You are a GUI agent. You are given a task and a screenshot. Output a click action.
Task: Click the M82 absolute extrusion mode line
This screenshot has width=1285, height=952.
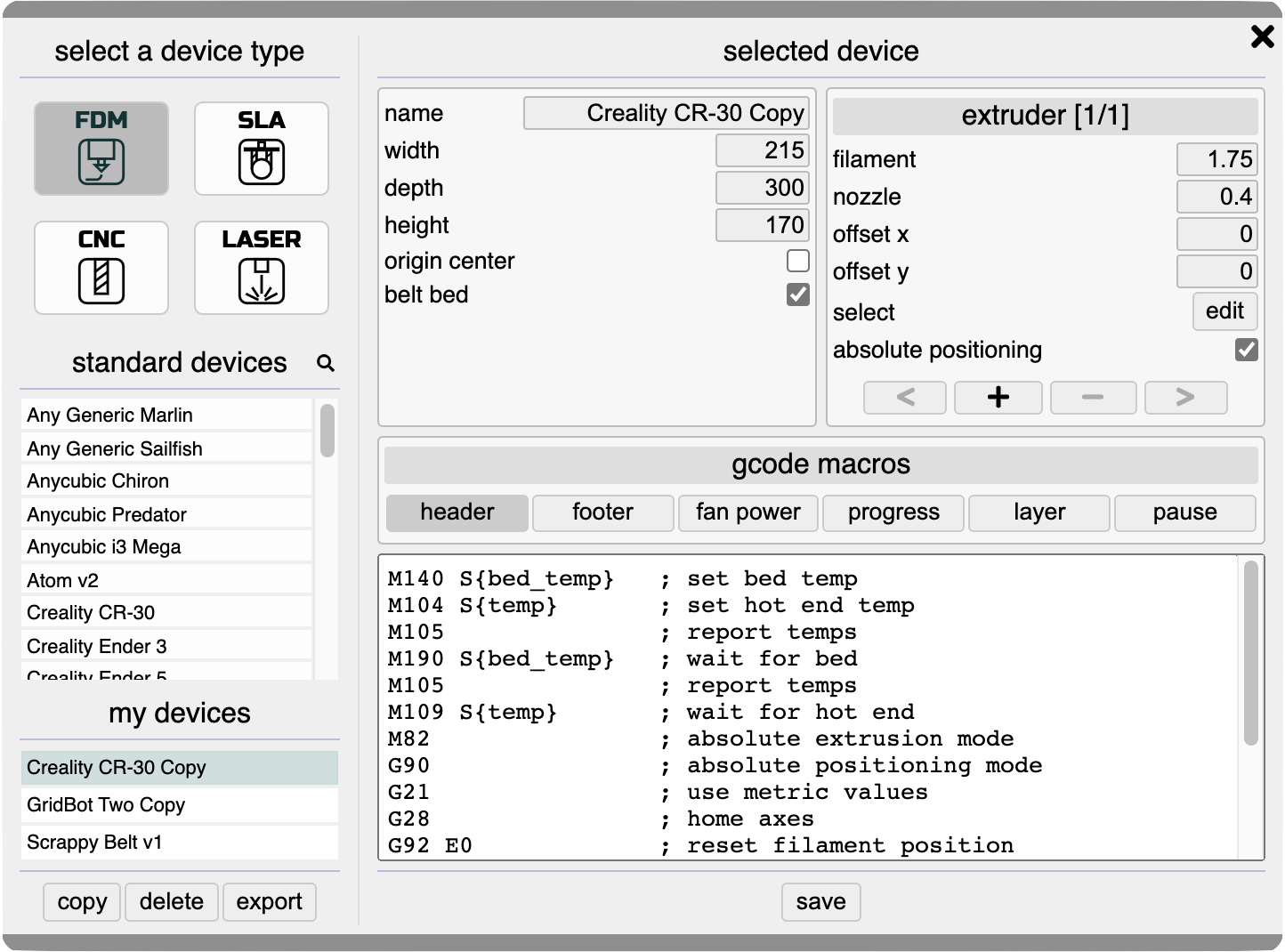pyautogui.click(x=700, y=738)
